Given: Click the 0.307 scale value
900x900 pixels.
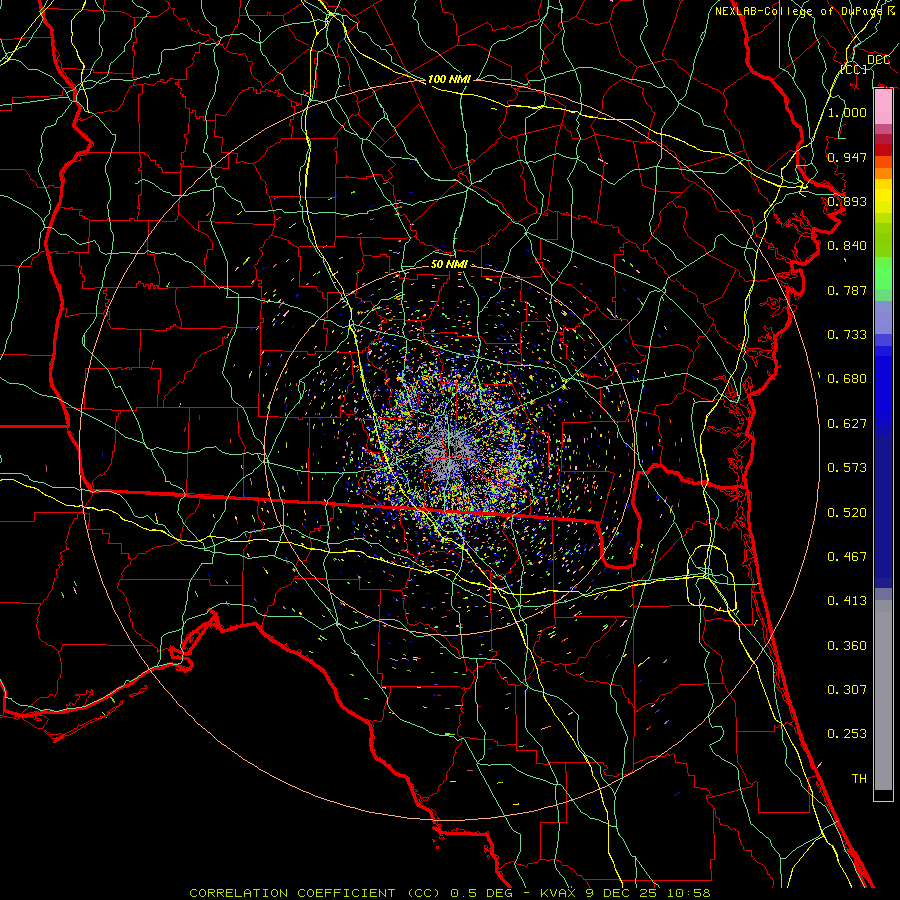Looking at the screenshot, I should click(x=847, y=690).
